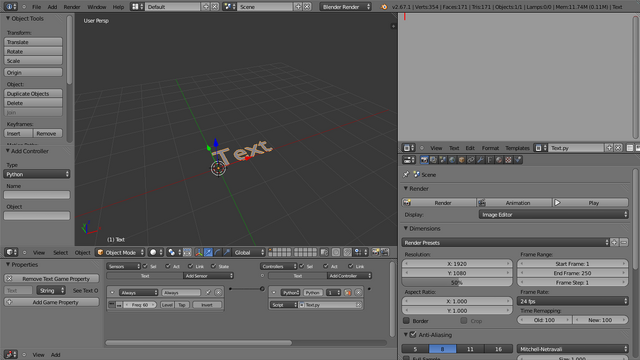This screenshot has height=360, width=640.
Task: Open the Render tab in Properties editor
Action: 424,160
